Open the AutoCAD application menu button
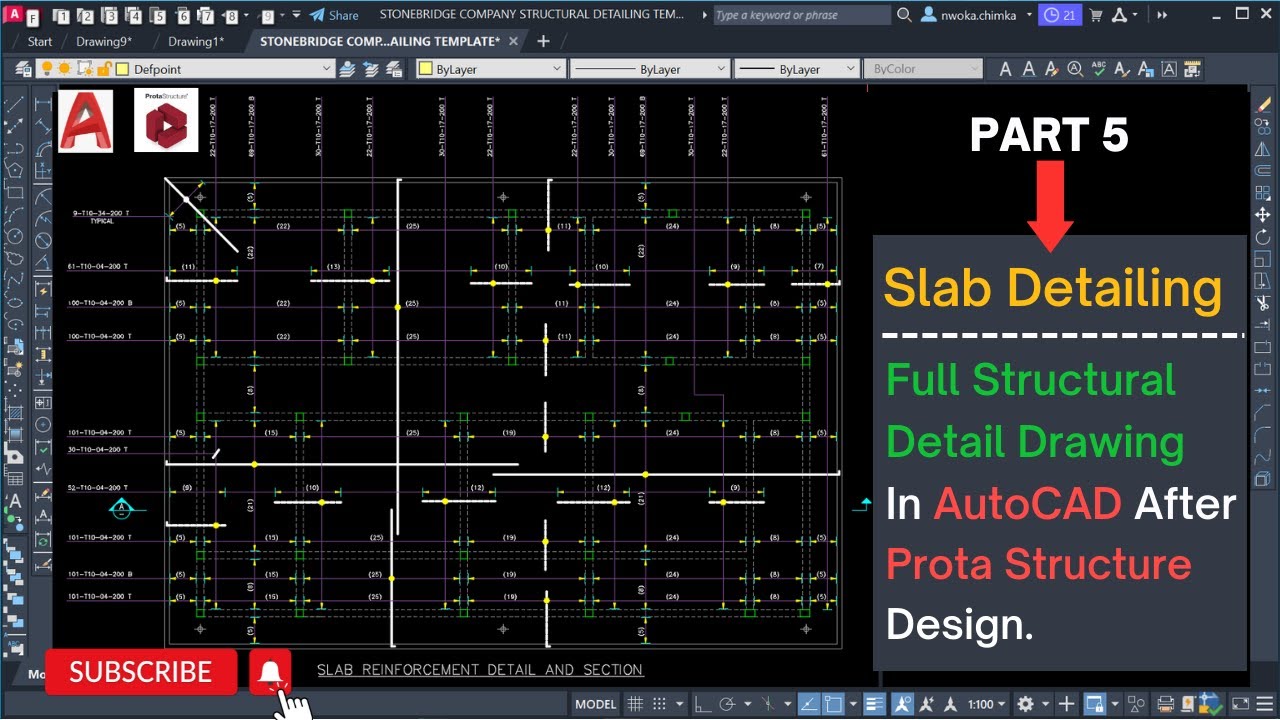1280x720 pixels. (14, 15)
